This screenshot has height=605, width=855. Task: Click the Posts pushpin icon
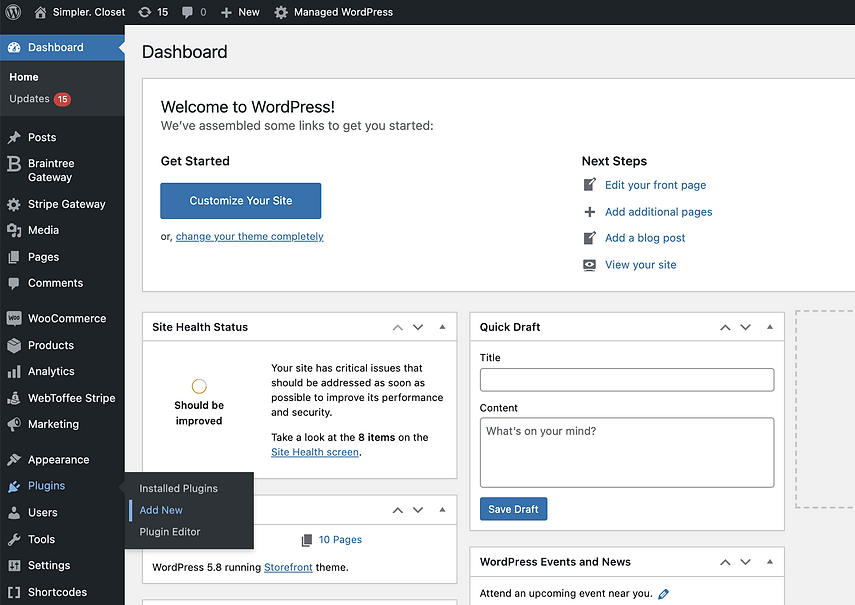pos(14,137)
